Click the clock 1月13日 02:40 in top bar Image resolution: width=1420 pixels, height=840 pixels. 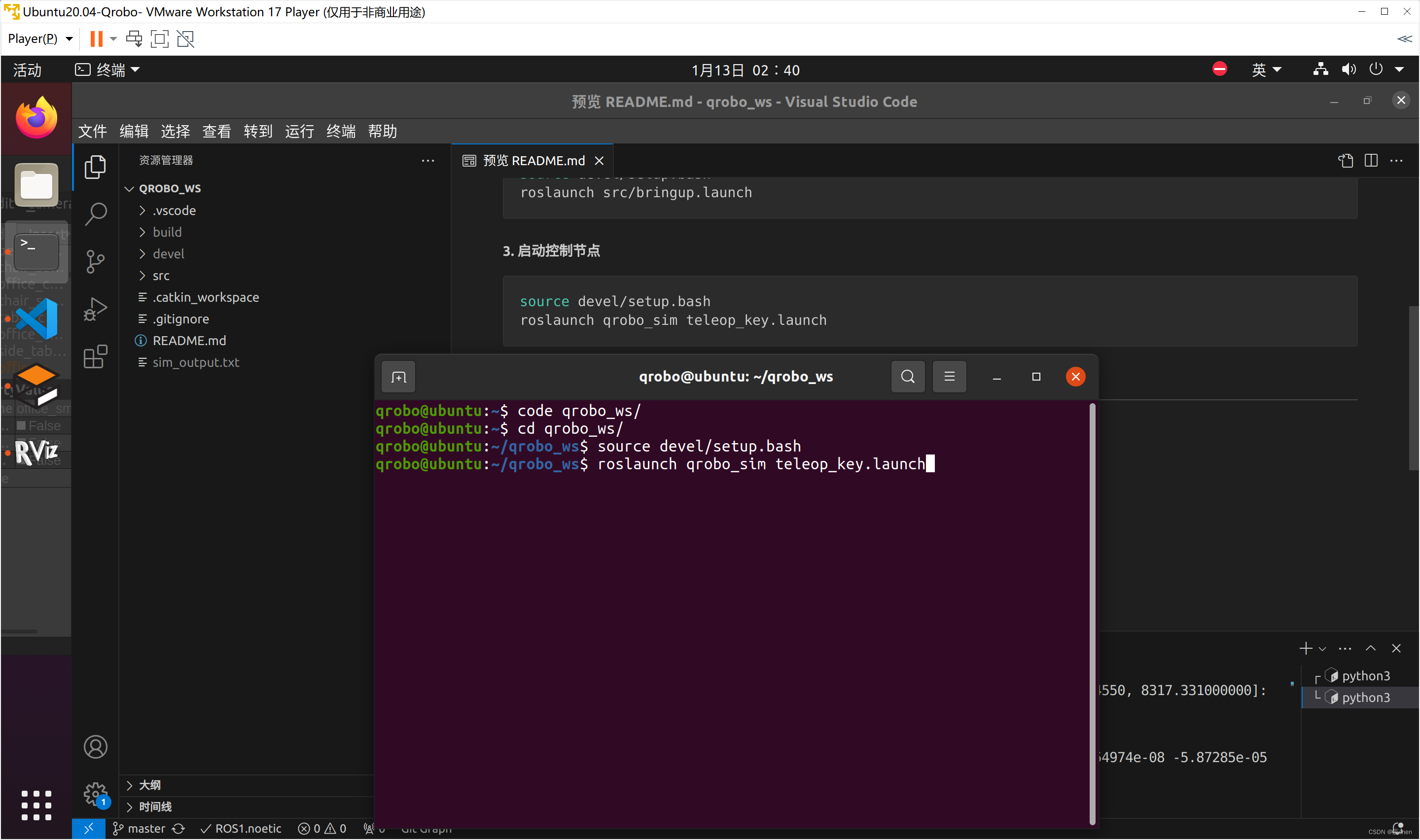click(745, 70)
